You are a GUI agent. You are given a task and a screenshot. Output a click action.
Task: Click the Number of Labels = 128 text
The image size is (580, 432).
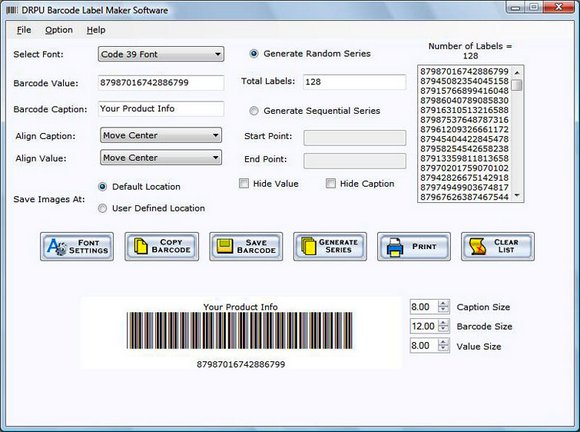pyautogui.click(x=470, y=51)
